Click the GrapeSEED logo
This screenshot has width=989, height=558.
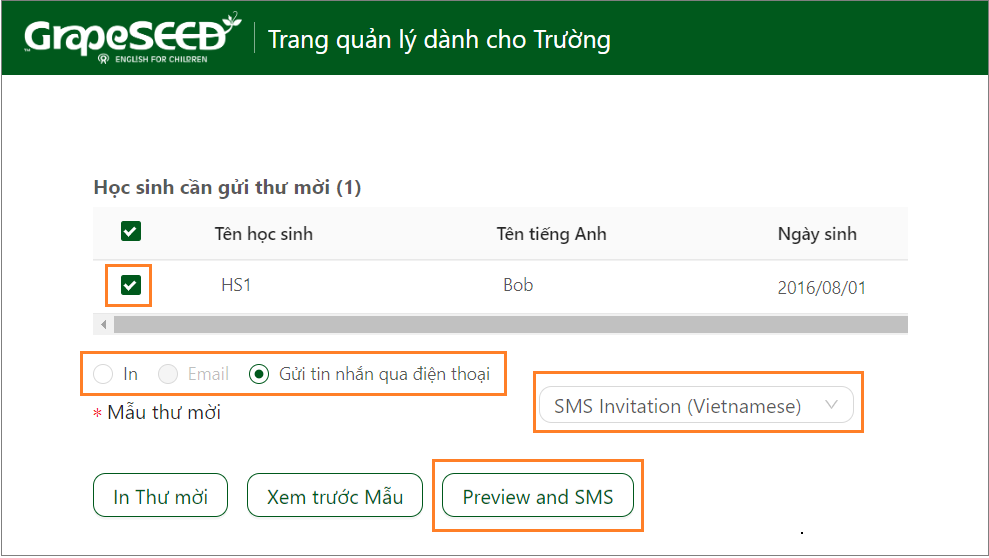click(x=132, y=38)
